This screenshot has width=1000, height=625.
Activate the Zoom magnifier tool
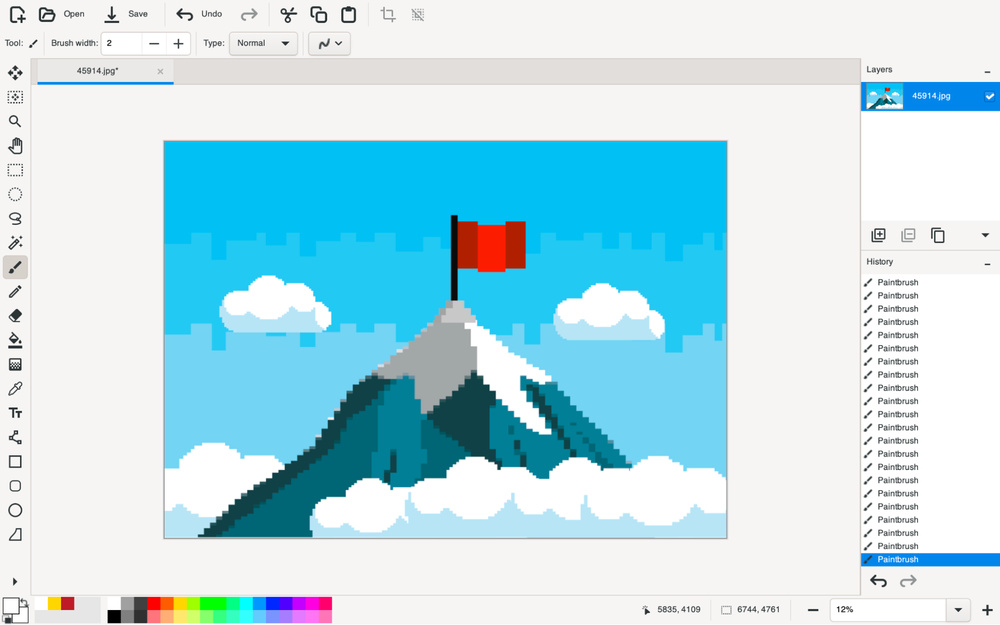click(x=15, y=121)
